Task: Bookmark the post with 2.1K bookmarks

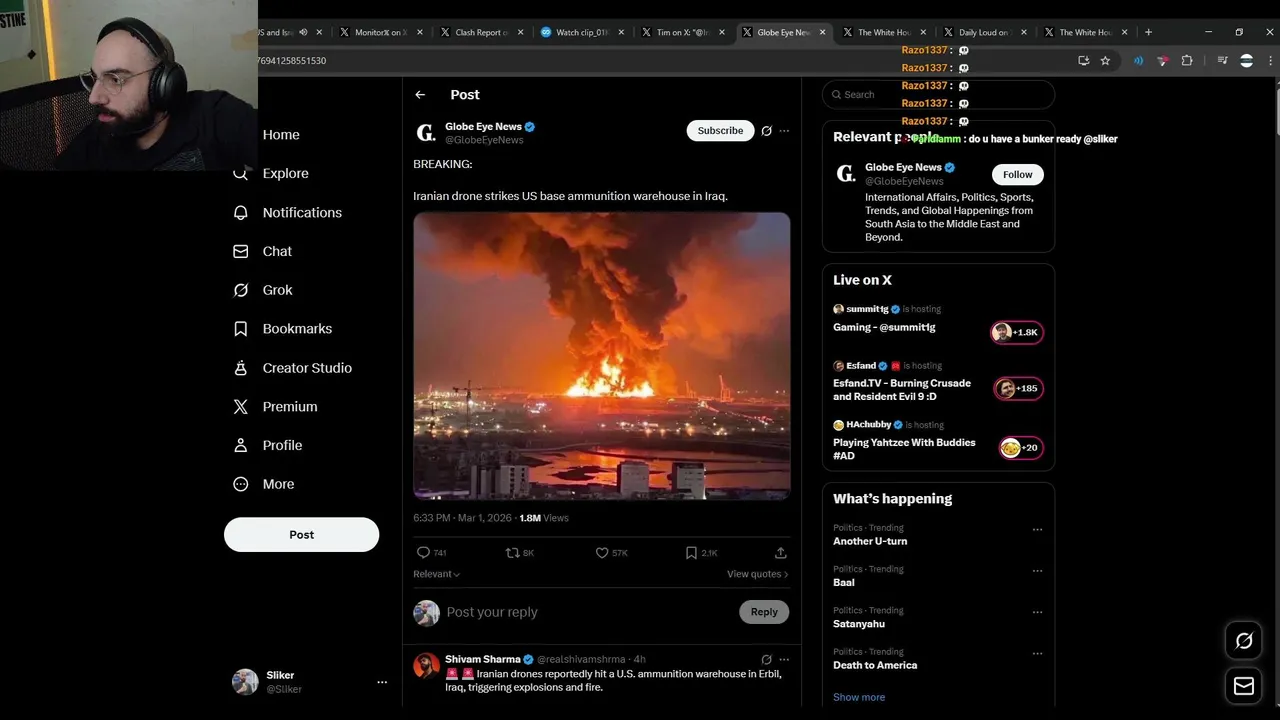Action: 691,552
